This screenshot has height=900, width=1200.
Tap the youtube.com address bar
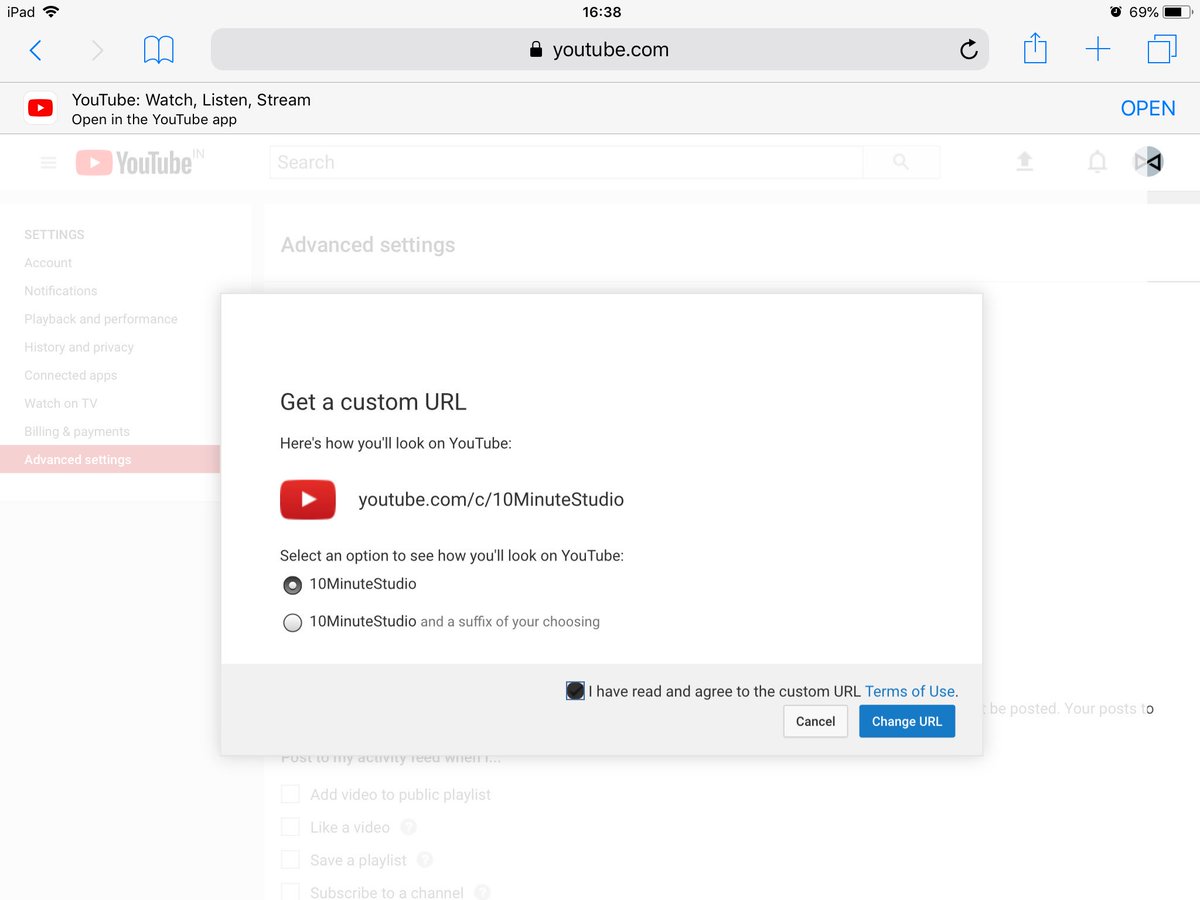pos(599,49)
